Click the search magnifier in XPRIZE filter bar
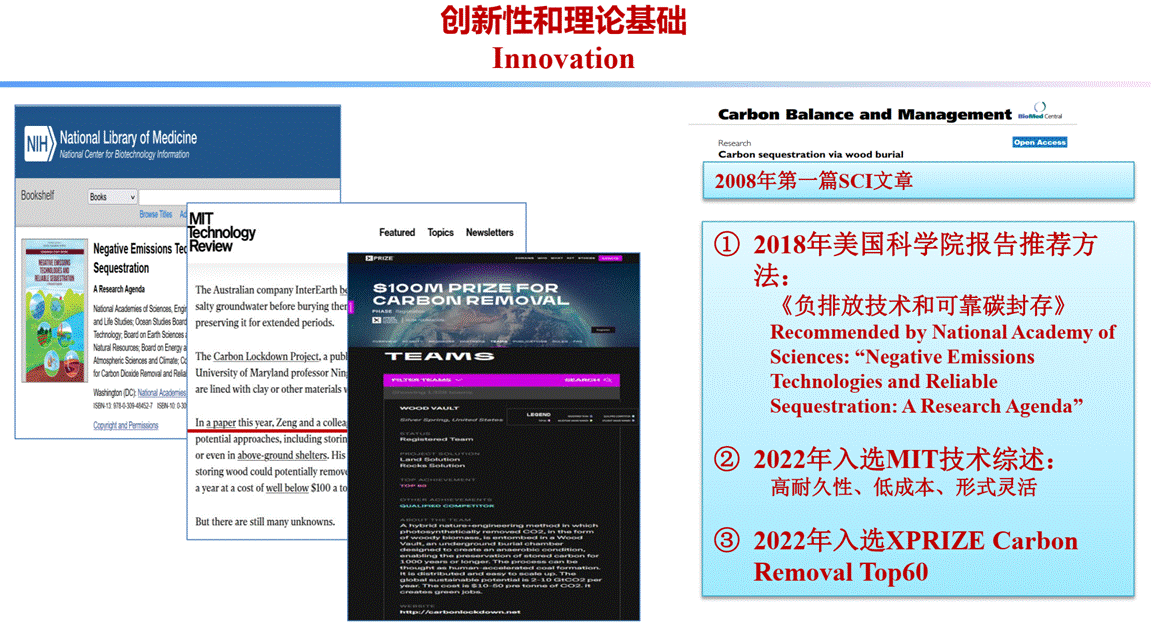 pyautogui.click(x=606, y=380)
